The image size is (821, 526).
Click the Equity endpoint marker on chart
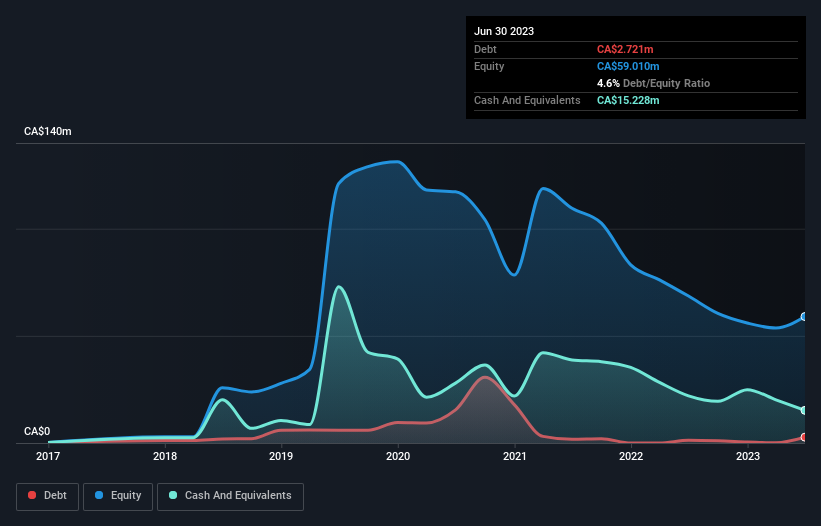pyautogui.click(x=804, y=317)
